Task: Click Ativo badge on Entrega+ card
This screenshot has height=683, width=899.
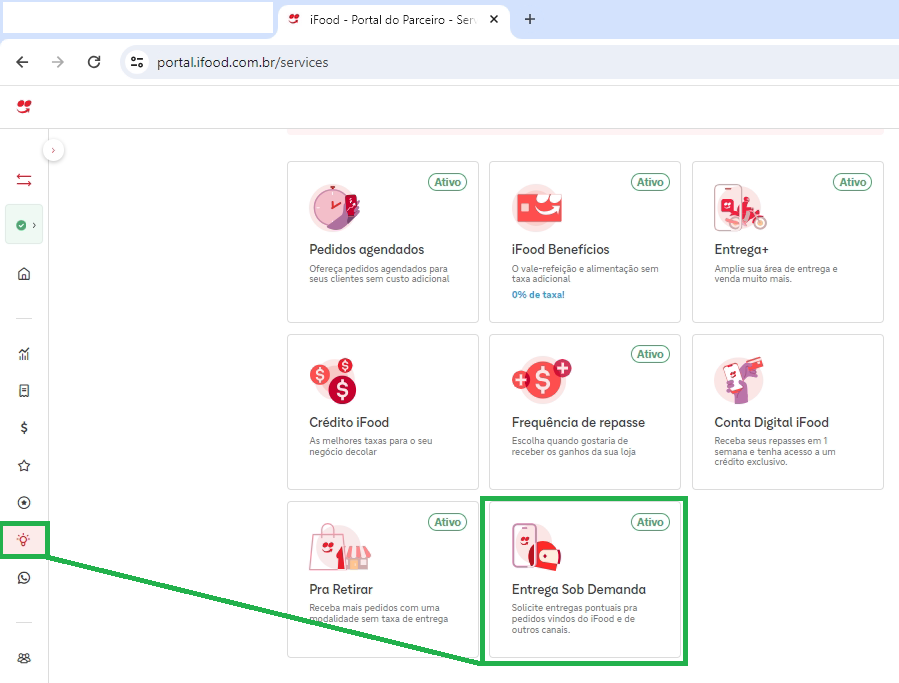Action: point(853,182)
